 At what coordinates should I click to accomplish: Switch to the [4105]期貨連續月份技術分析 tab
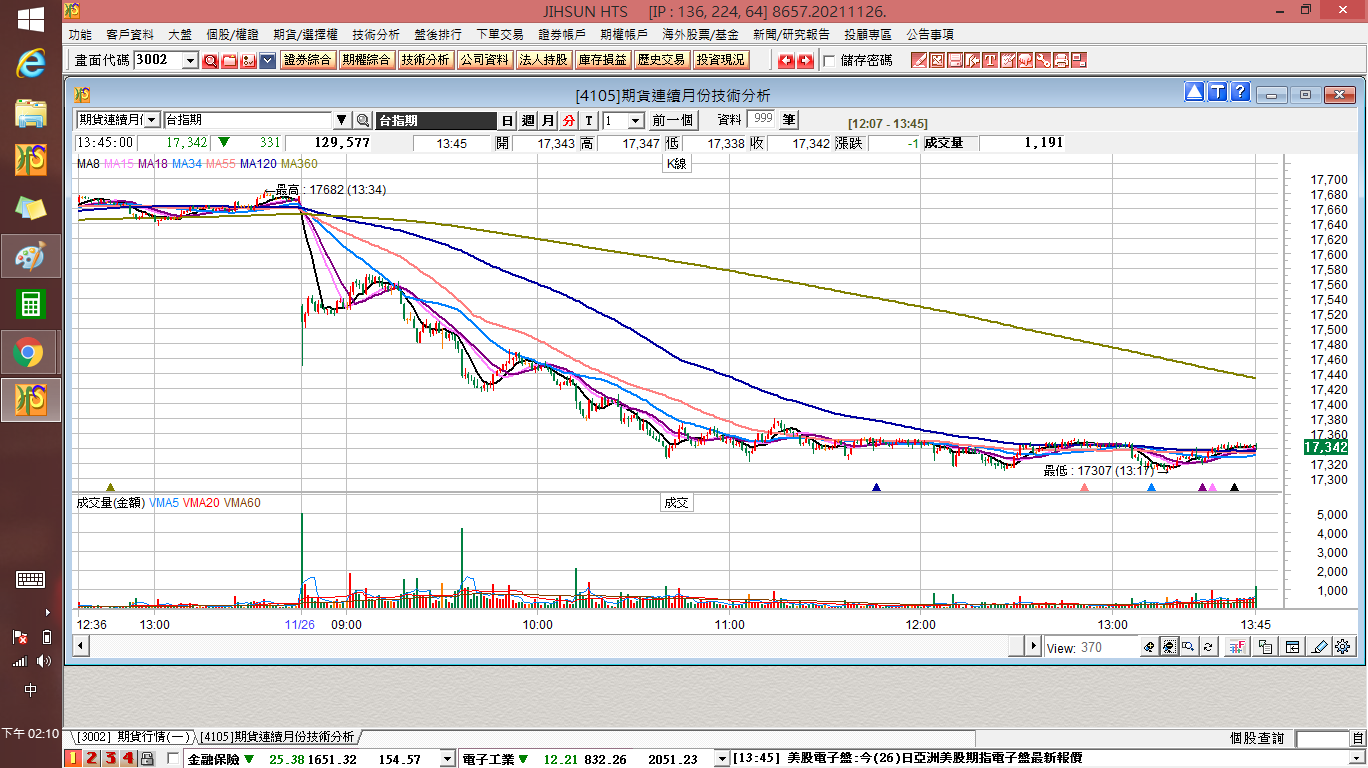click(x=277, y=737)
